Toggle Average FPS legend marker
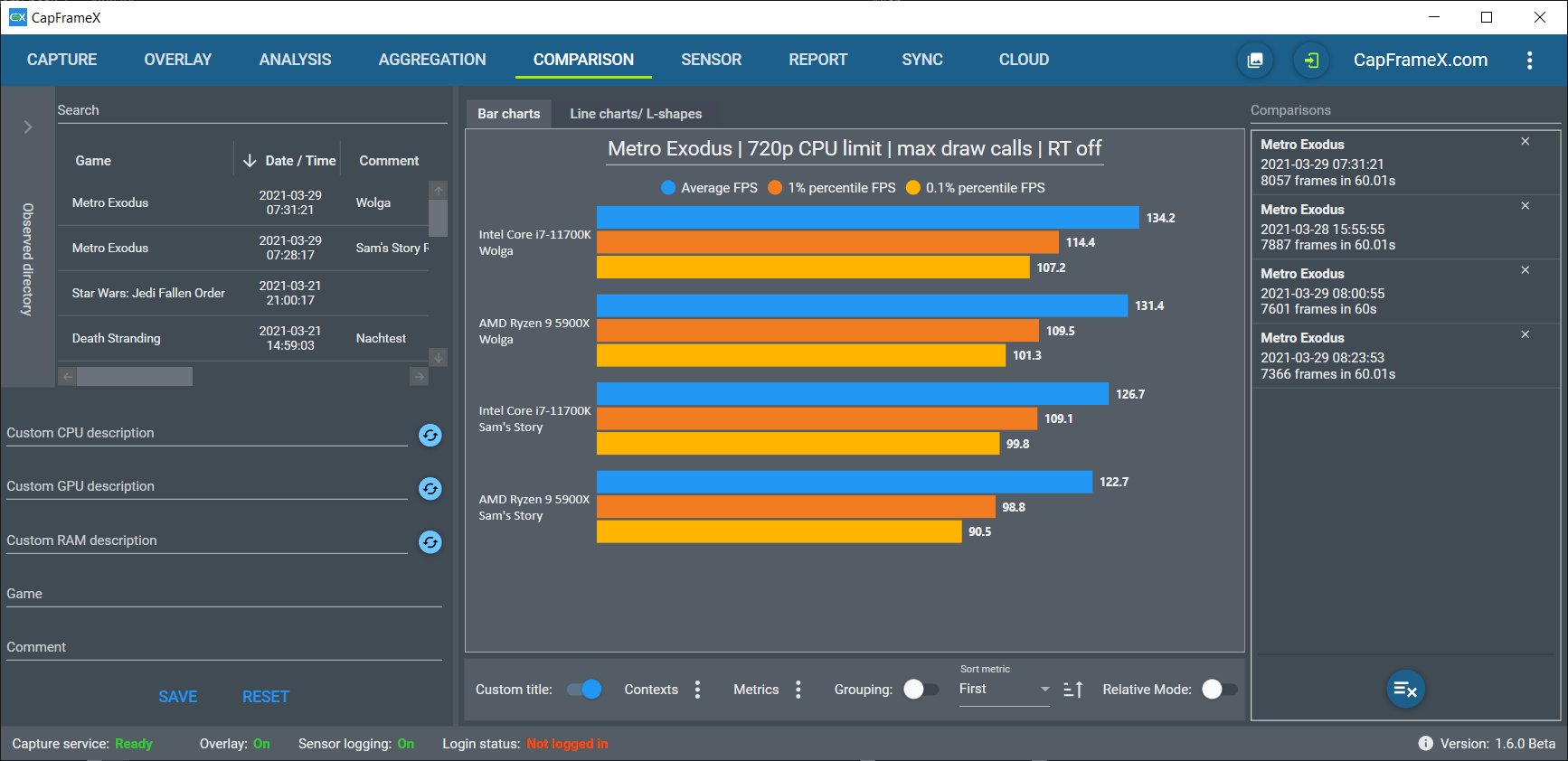This screenshot has height=761, width=1568. [x=668, y=188]
